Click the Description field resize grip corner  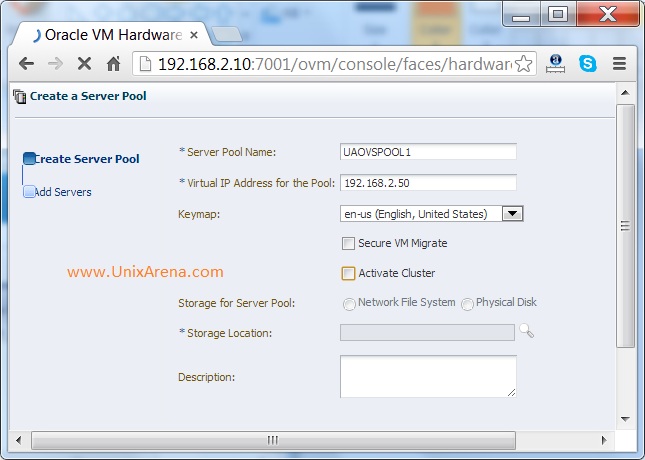(x=511, y=393)
